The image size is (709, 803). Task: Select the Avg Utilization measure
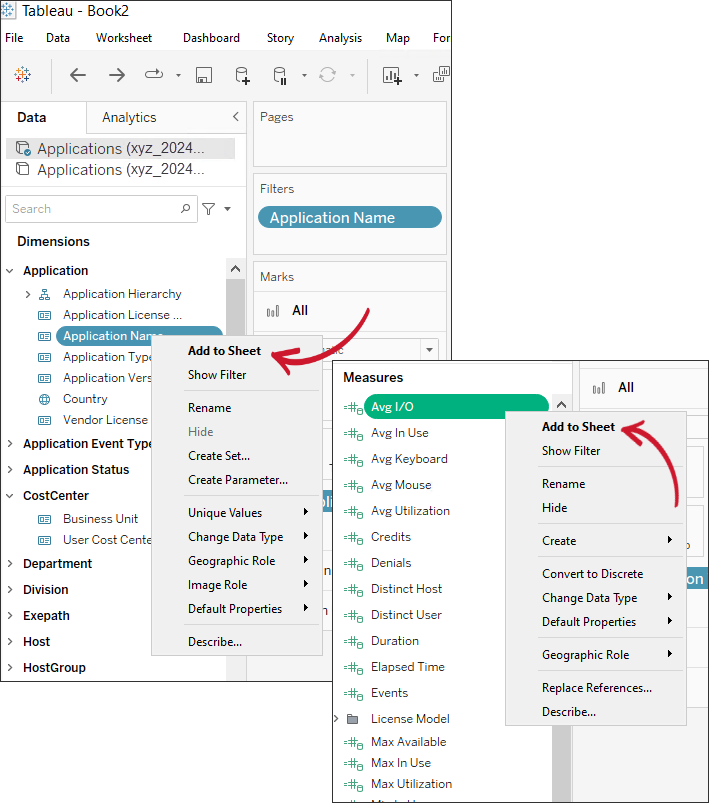click(410, 511)
